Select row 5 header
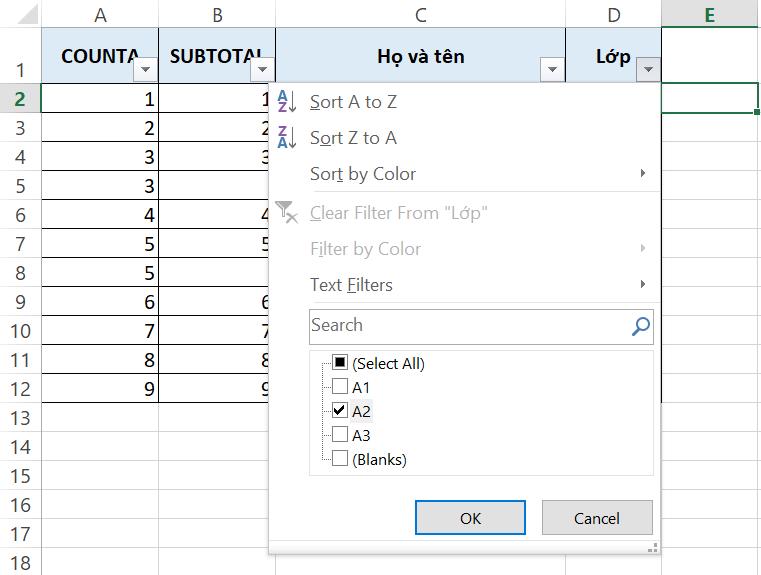Viewport: 761px width, 575px height. point(20,185)
